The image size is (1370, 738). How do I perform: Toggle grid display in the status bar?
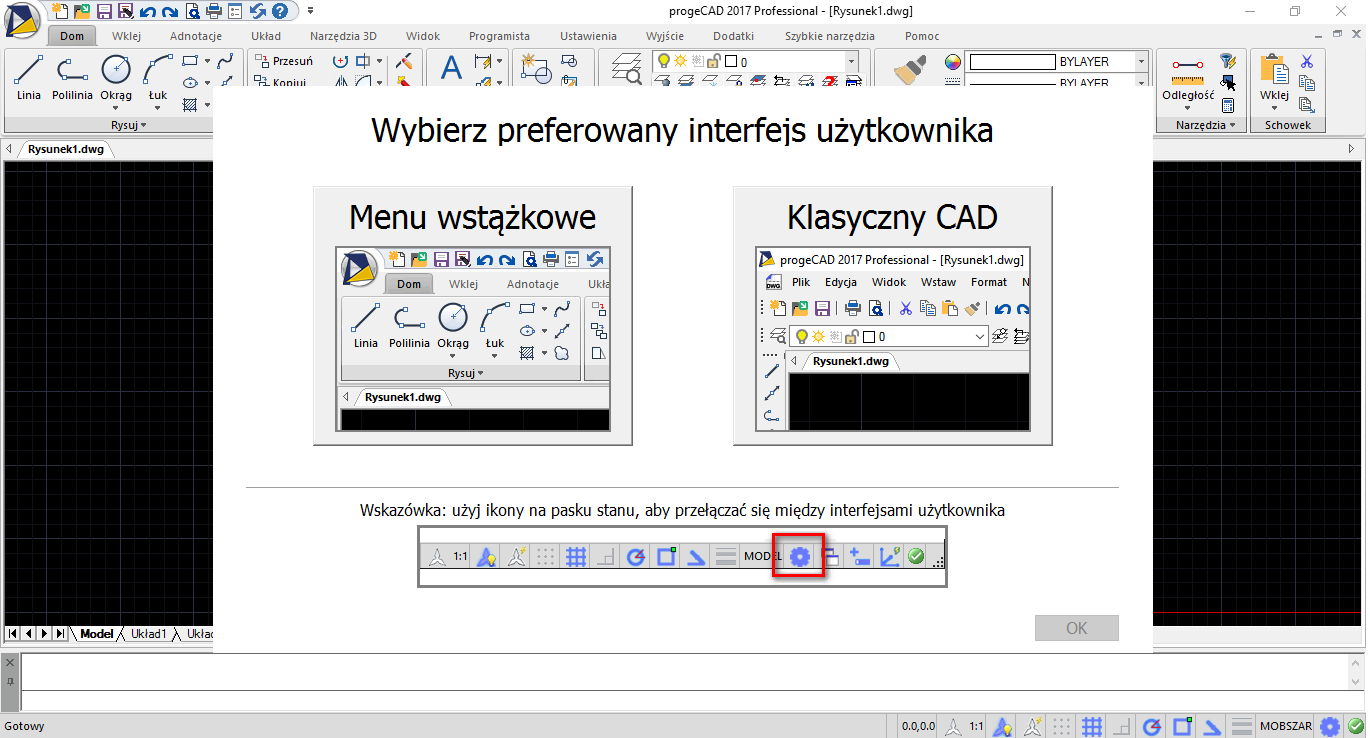(x=1093, y=727)
